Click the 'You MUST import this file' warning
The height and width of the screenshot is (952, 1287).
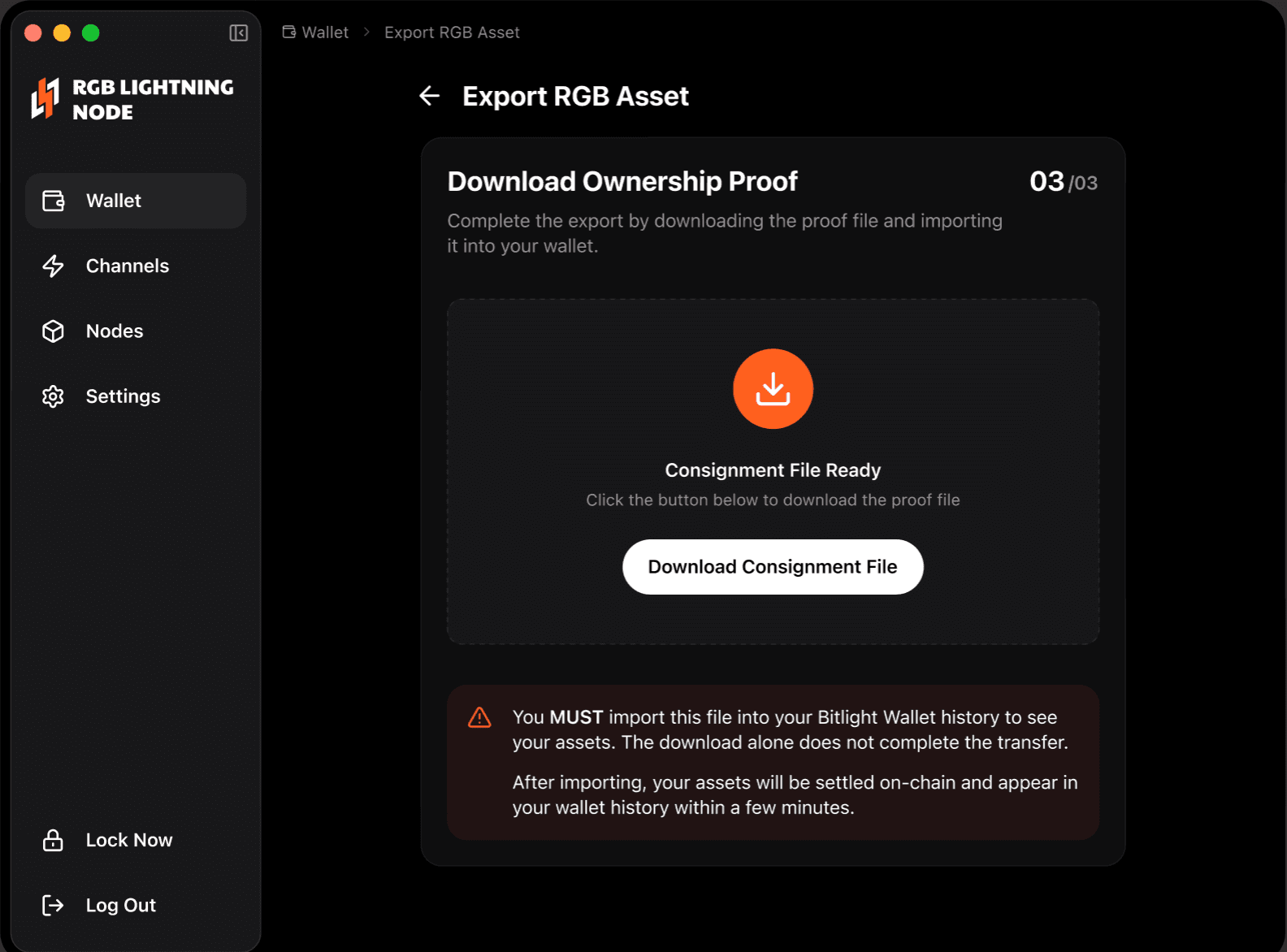(791, 729)
